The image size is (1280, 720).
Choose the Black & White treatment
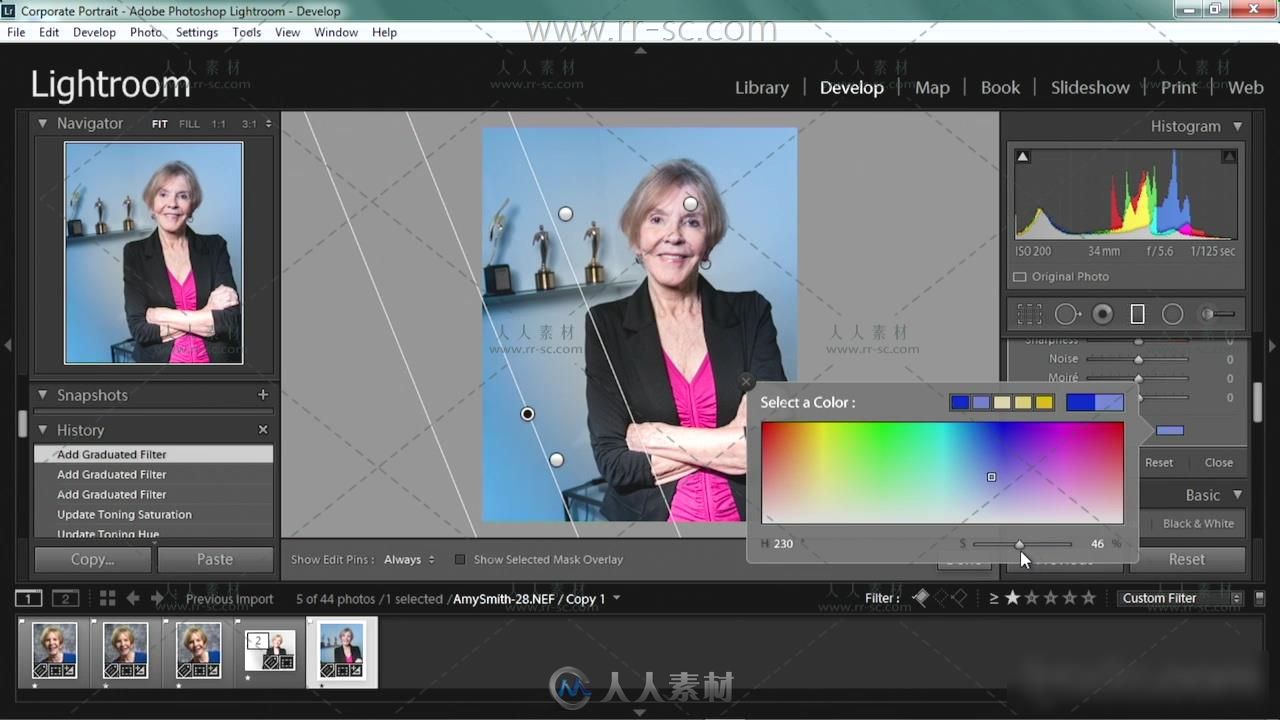click(x=1198, y=523)
